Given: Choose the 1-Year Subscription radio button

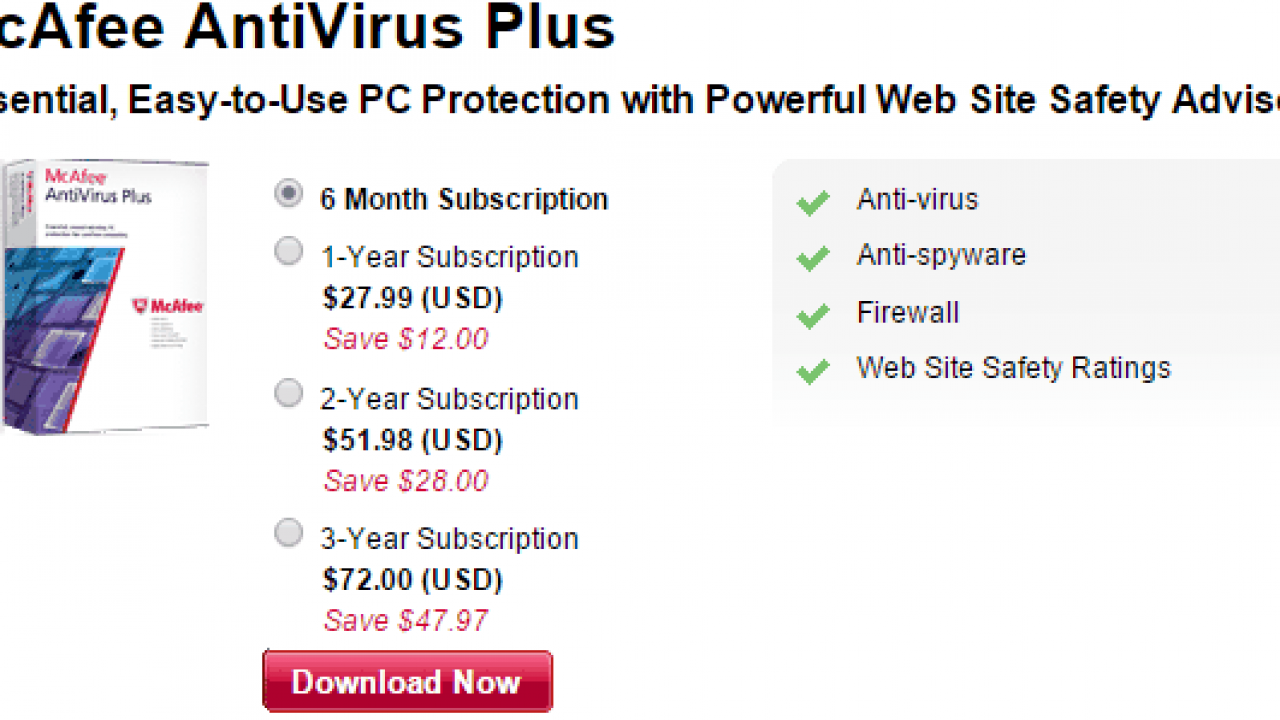Looking at the screenshot, I should coord(288,252).
